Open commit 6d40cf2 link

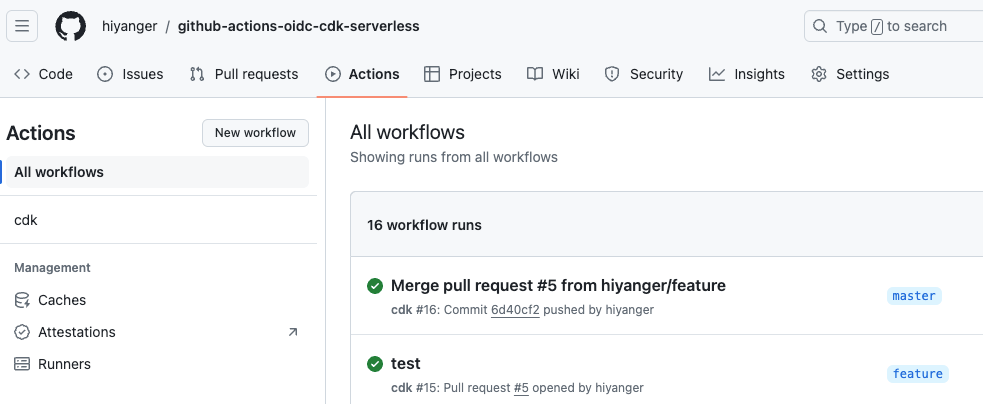(515, 310)
